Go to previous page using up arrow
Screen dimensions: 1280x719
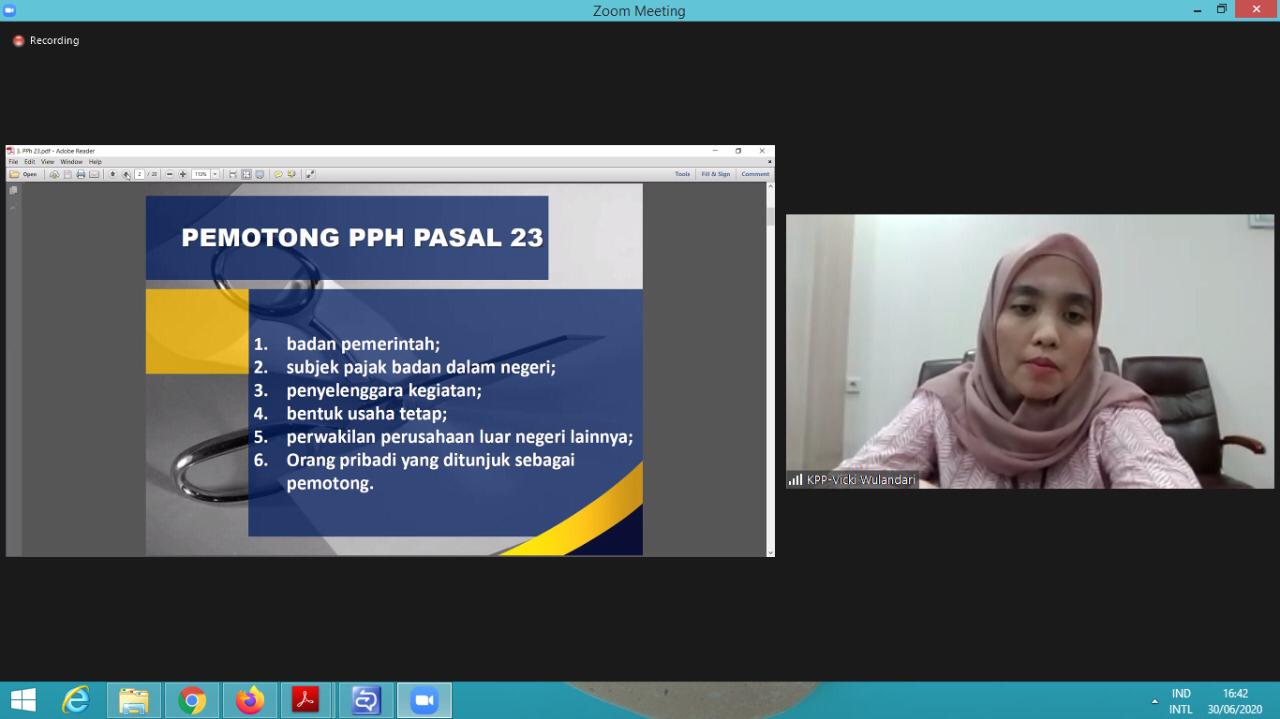pos(113,174)
